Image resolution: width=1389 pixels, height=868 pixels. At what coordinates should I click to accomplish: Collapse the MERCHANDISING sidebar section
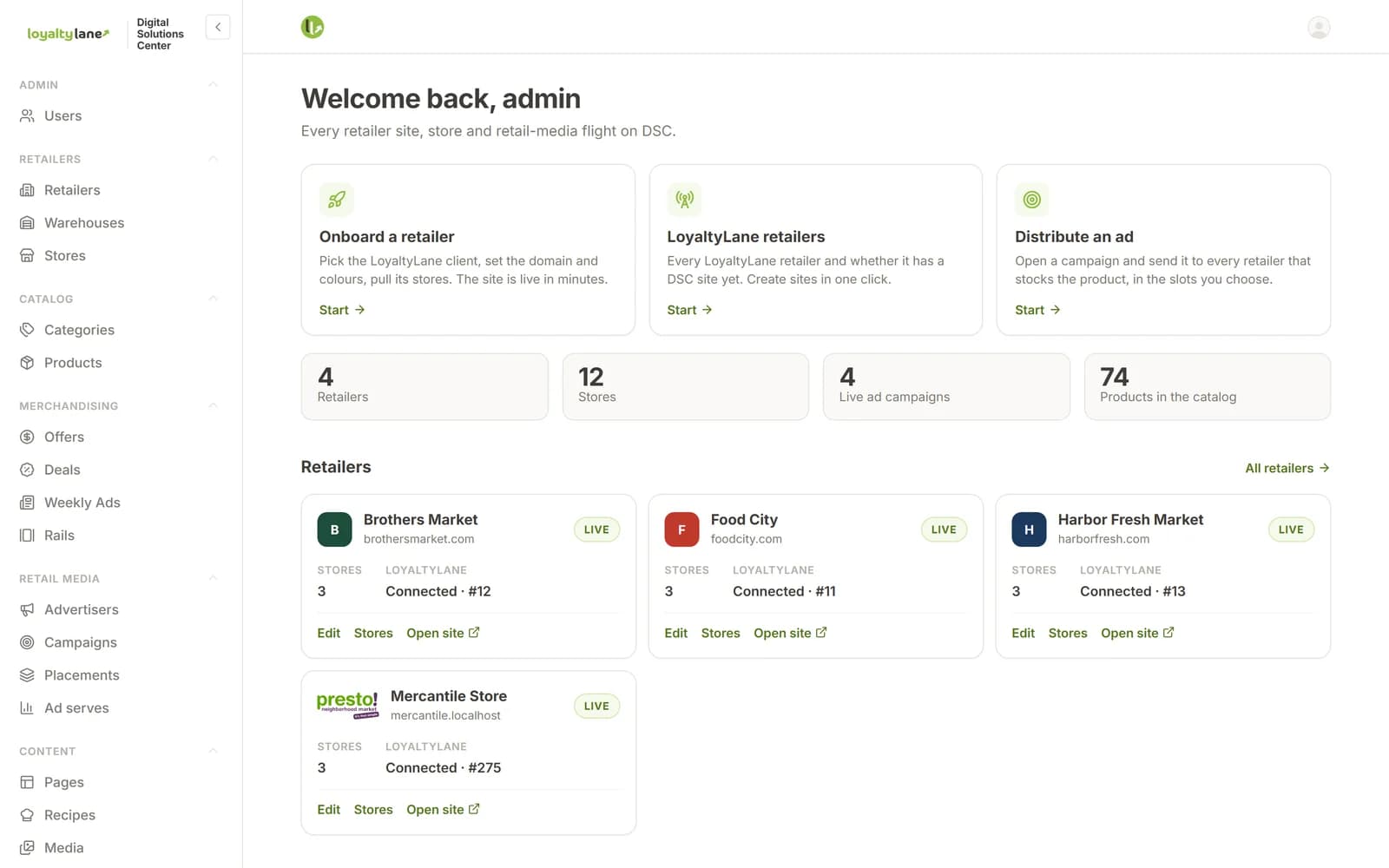[x=213, y=405]
